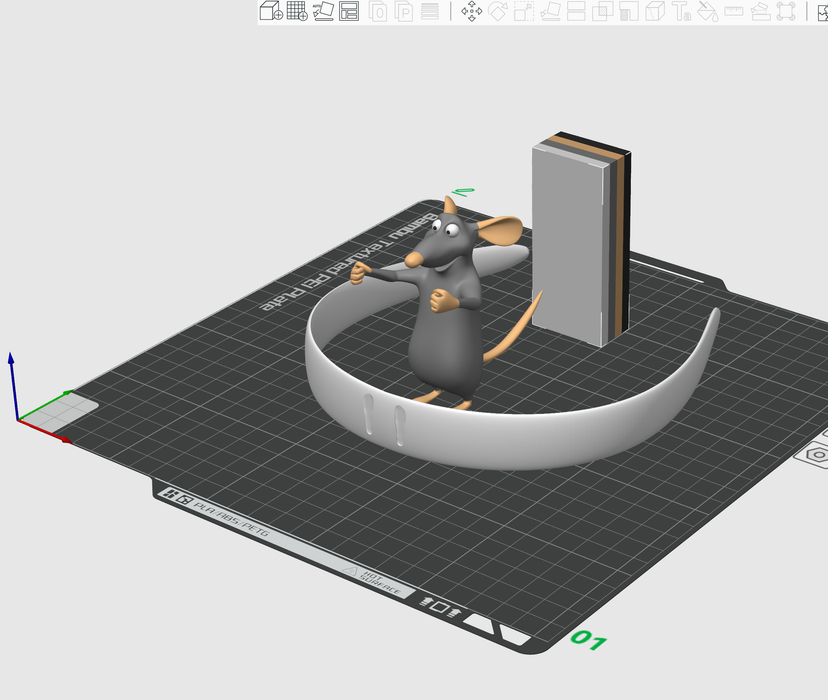Open the Text shape tool
This screenshot has height=700, width=828.
point(682,12)
